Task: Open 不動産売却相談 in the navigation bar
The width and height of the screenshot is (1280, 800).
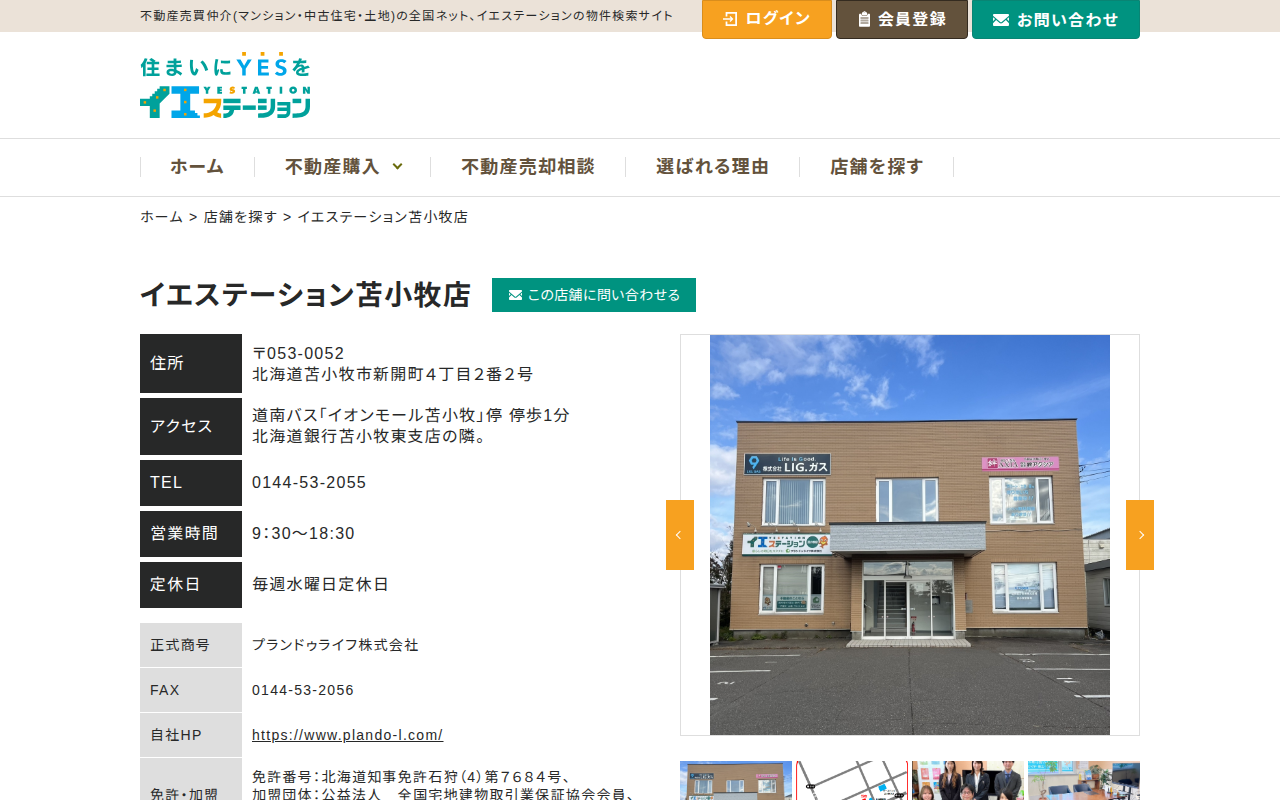Action: point(528,167)
